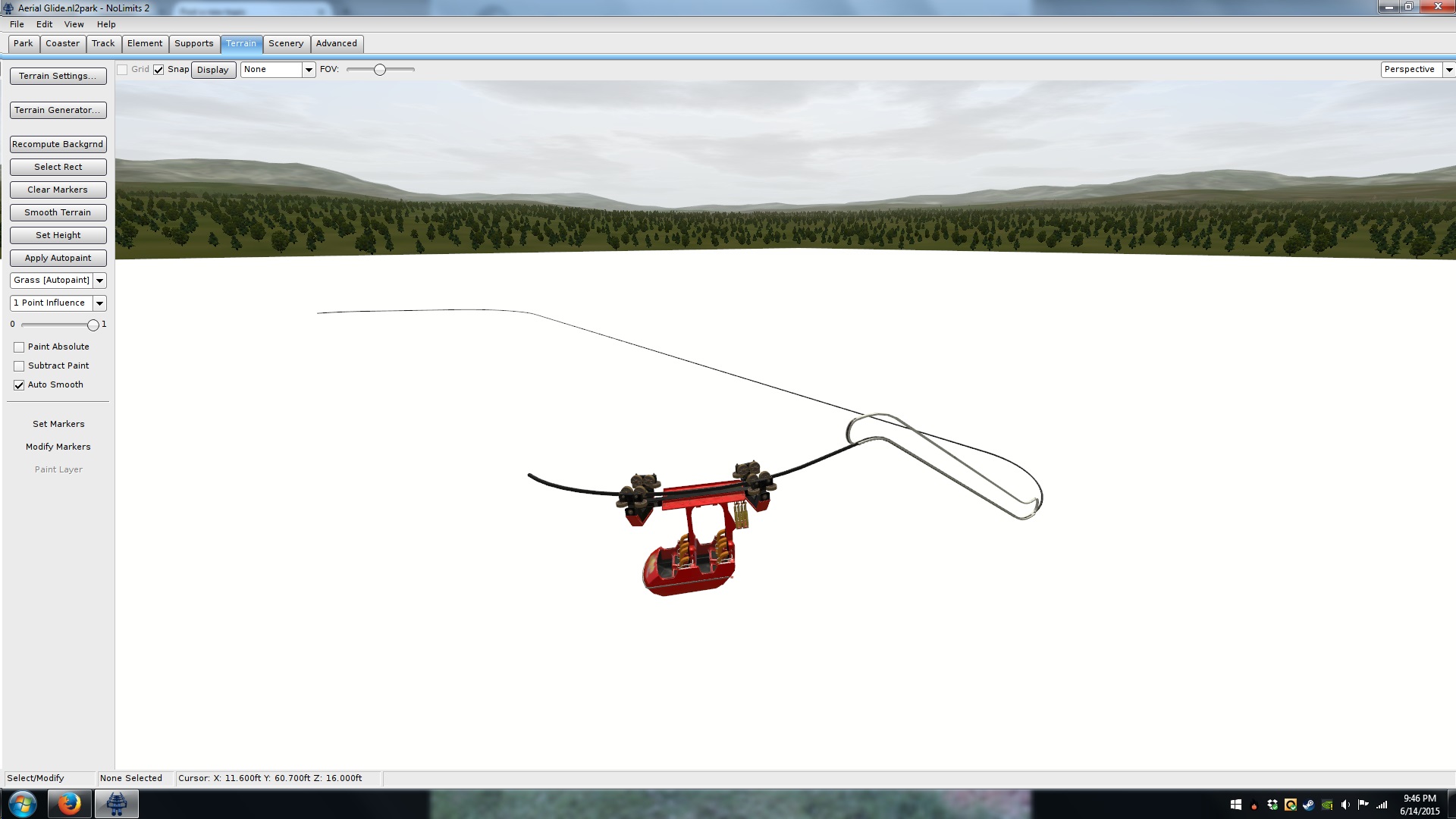Click the FOV slider handle
The image size is (1456, 819).
pos(380,70)
